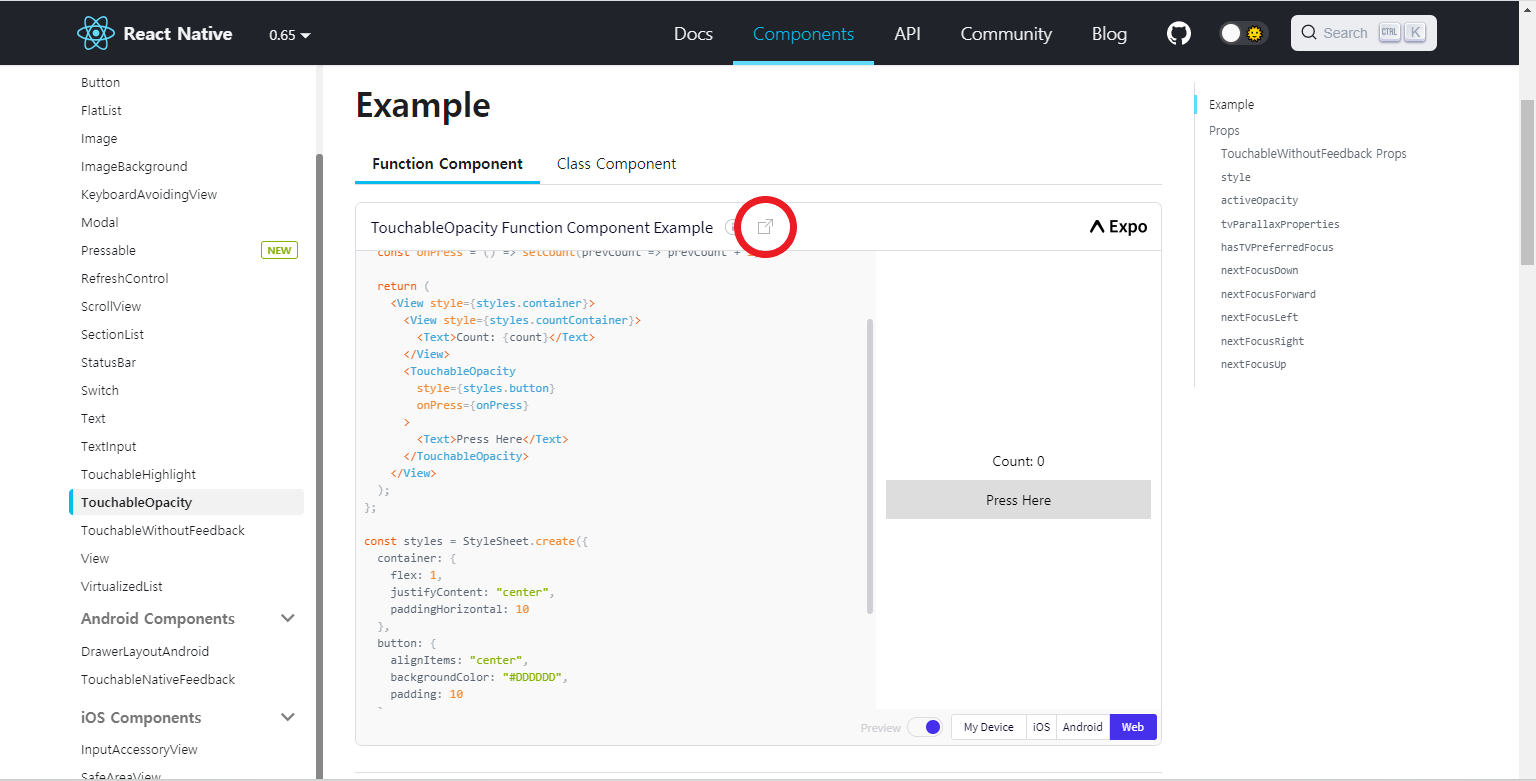Jump to nextFocusRight in table of contents
The height and width of the screenshot is (781, 1536).
click(x=1262, y=342)
